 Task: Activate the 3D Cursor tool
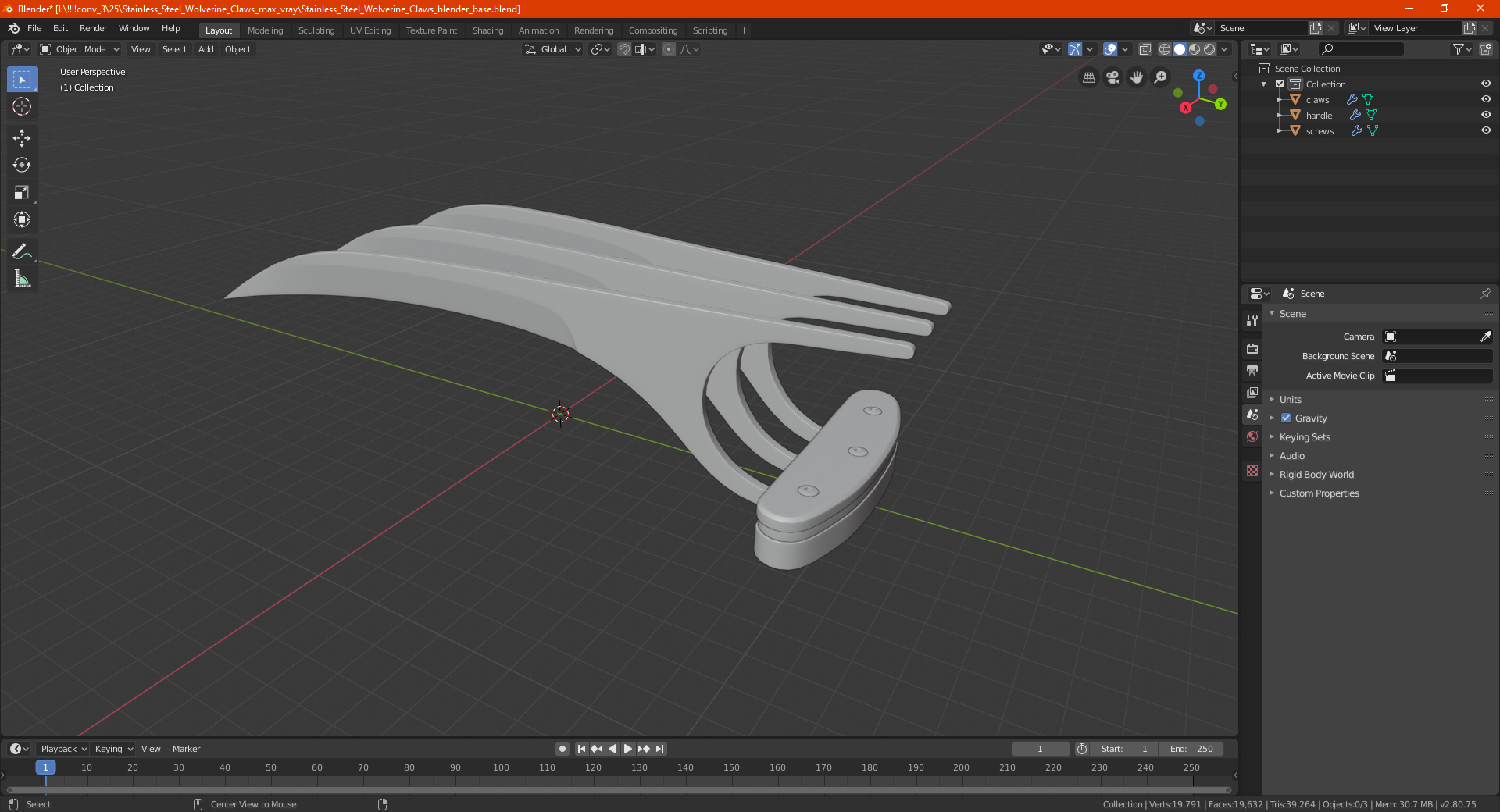tap(22, 106)
